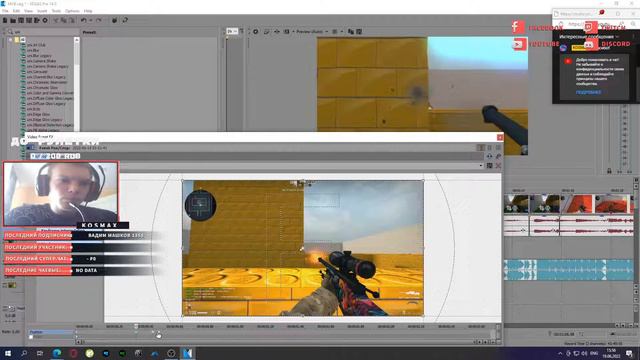Open the File menu
Viewport: 640px width, 360px height.
[5, 11]
